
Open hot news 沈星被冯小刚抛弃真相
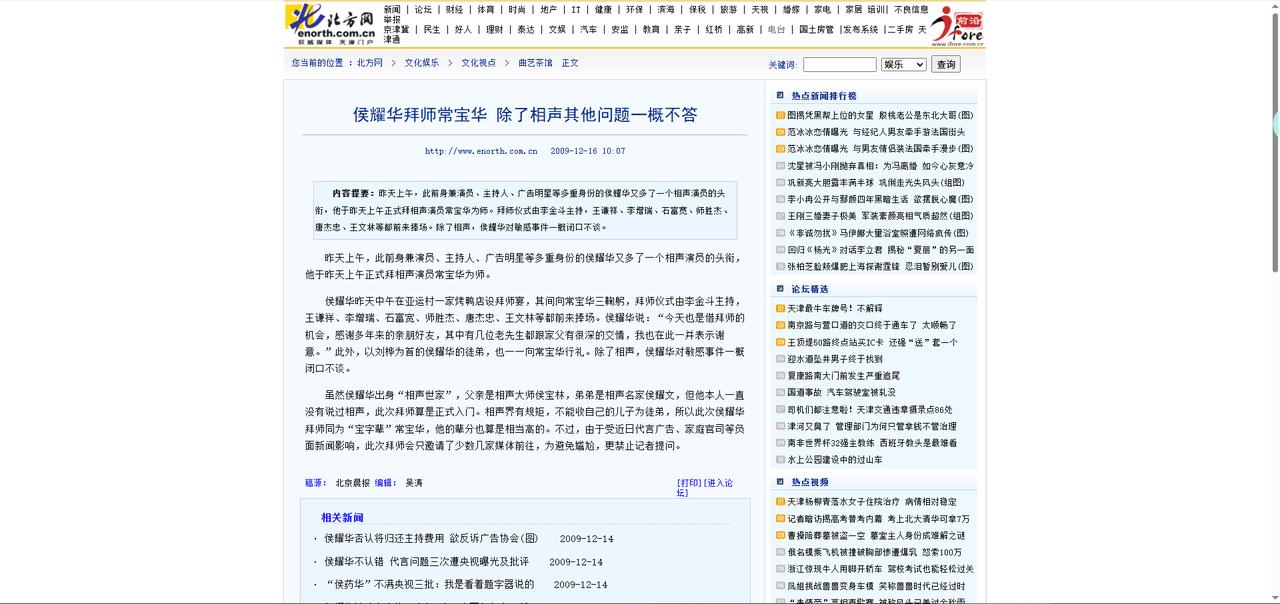pos(880,166)
